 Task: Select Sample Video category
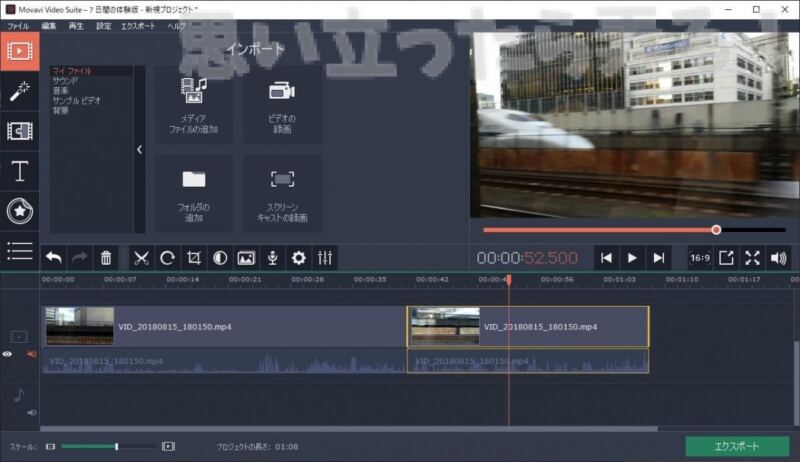[77, 100]
